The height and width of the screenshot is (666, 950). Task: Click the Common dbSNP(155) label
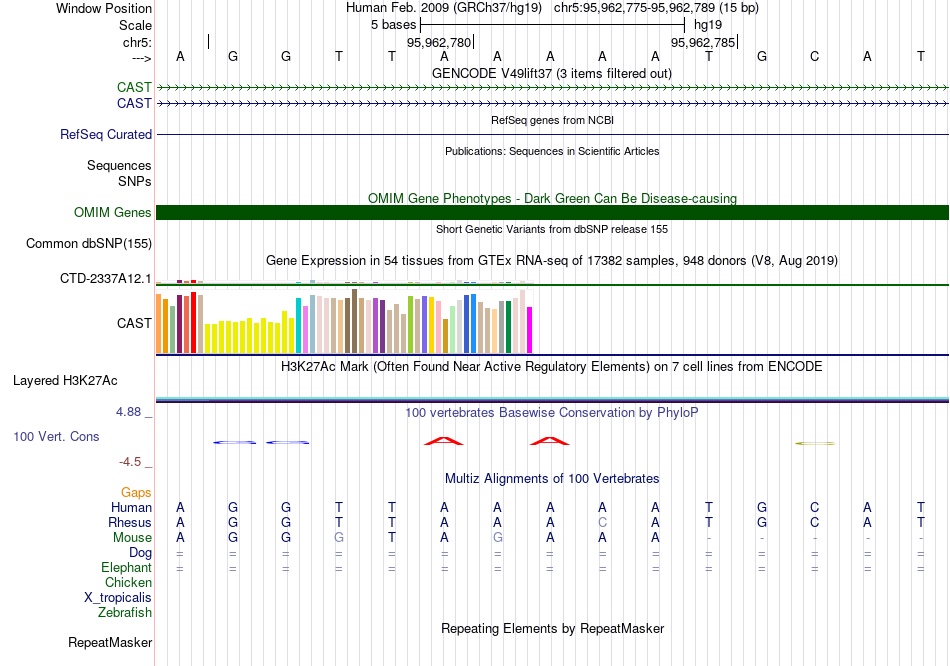(88, 244)
